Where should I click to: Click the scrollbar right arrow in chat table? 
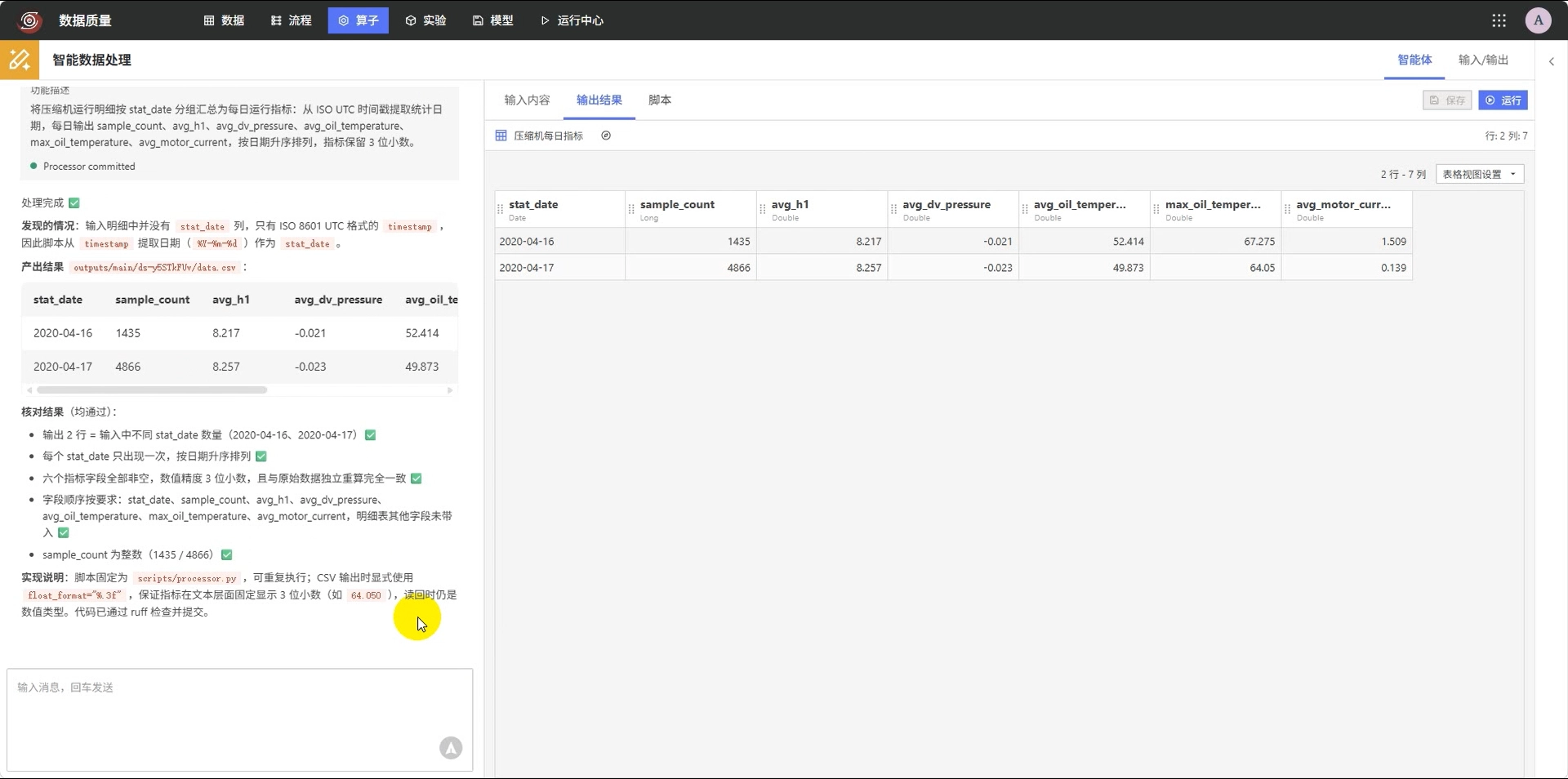point(450,390)
